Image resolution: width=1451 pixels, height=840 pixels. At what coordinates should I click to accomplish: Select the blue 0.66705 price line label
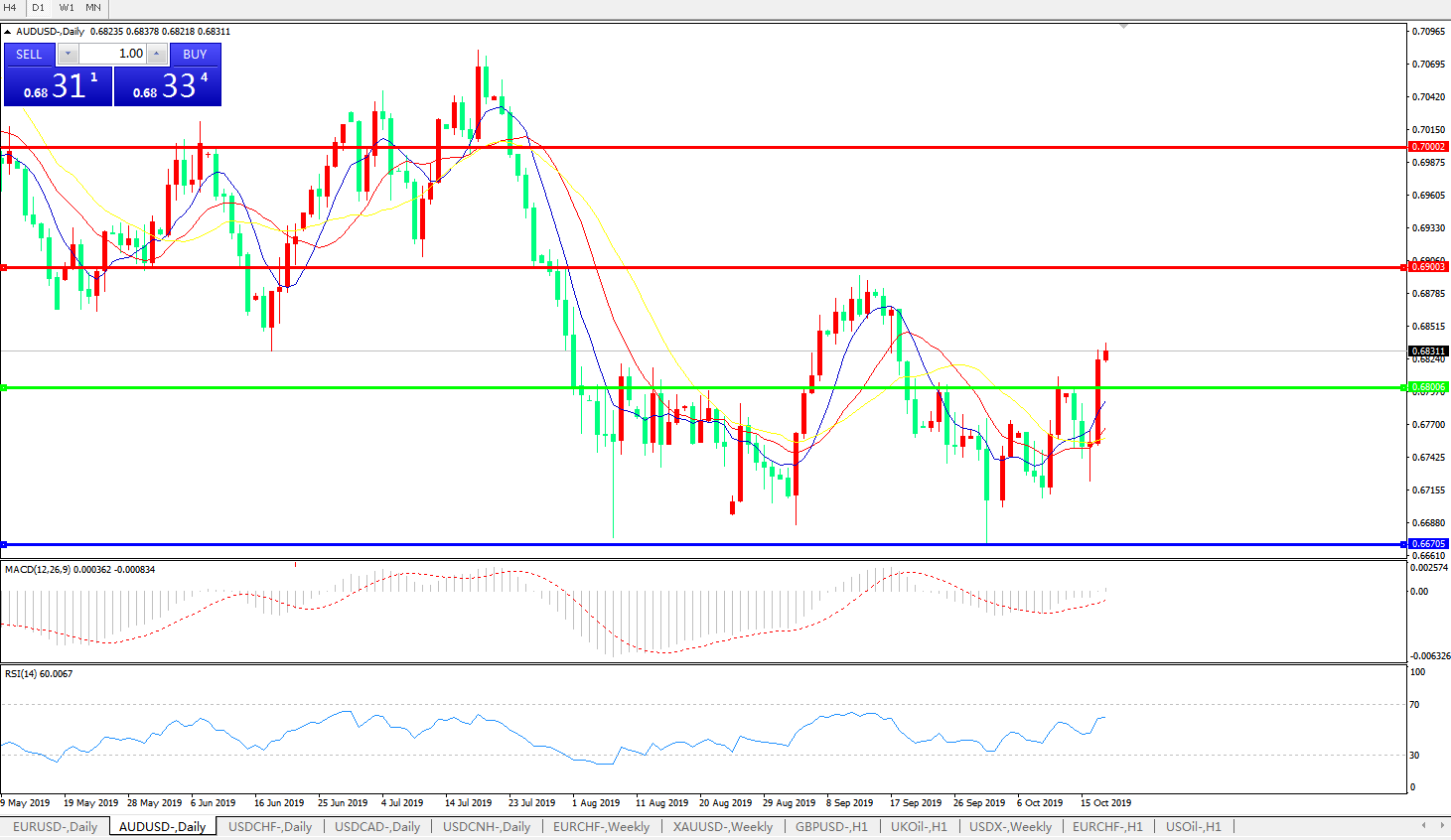click(x=1428, y=544)
